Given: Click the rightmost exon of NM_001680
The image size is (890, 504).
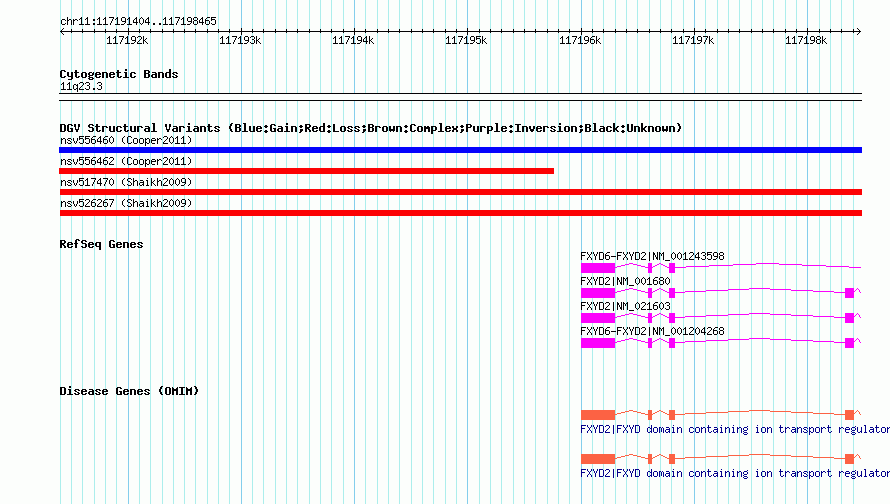Looking at the screenshot, I should coord(849,293).
